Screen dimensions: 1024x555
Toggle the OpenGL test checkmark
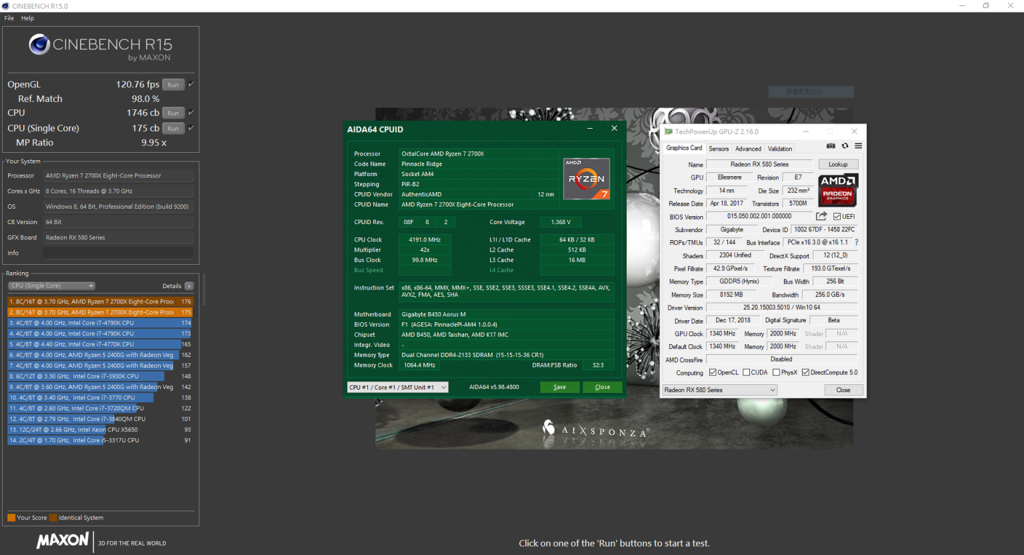[x=191, y=84]
